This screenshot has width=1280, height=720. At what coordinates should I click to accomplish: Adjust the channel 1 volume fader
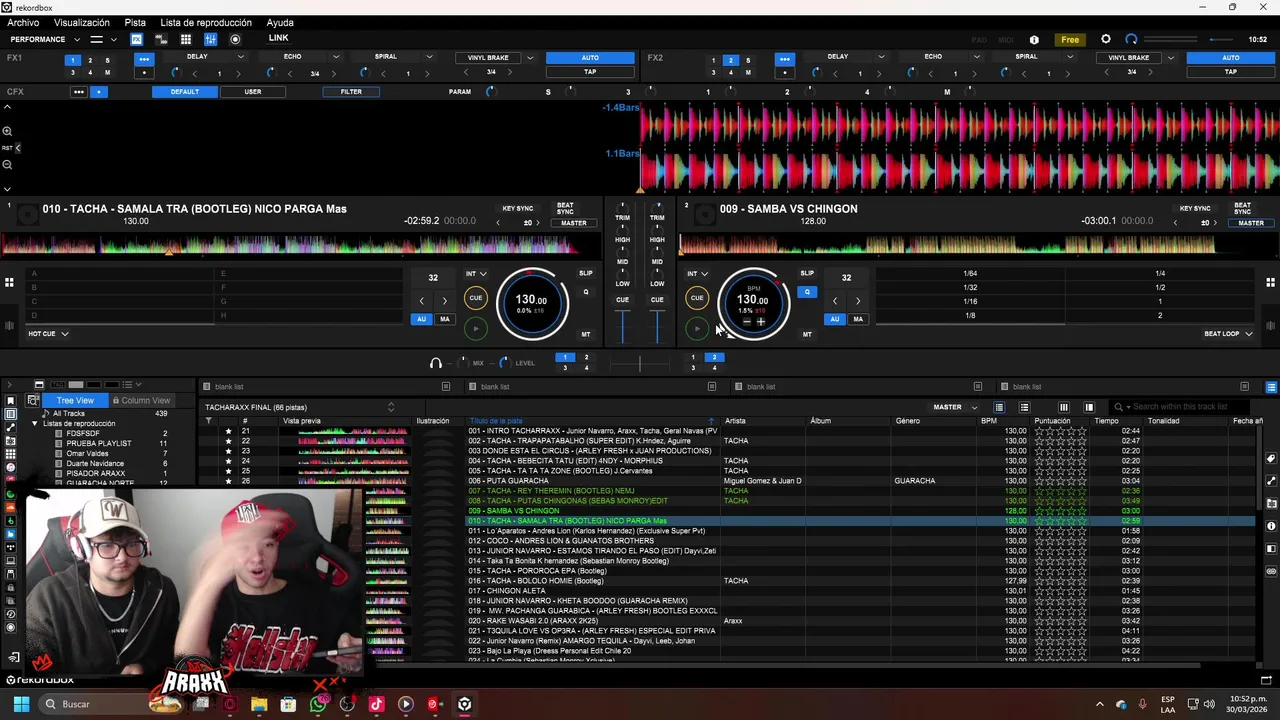pyautogui.click(x=622, y=325)
